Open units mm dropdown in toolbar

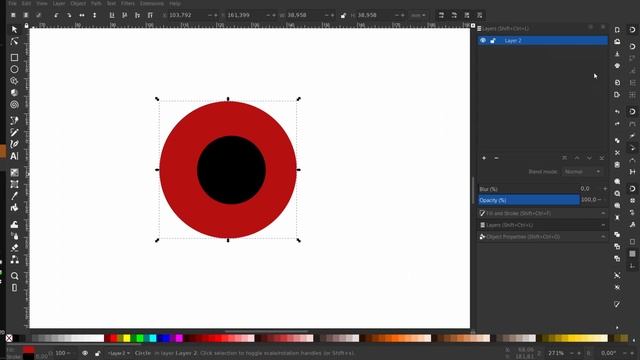(x=418, y=15)
